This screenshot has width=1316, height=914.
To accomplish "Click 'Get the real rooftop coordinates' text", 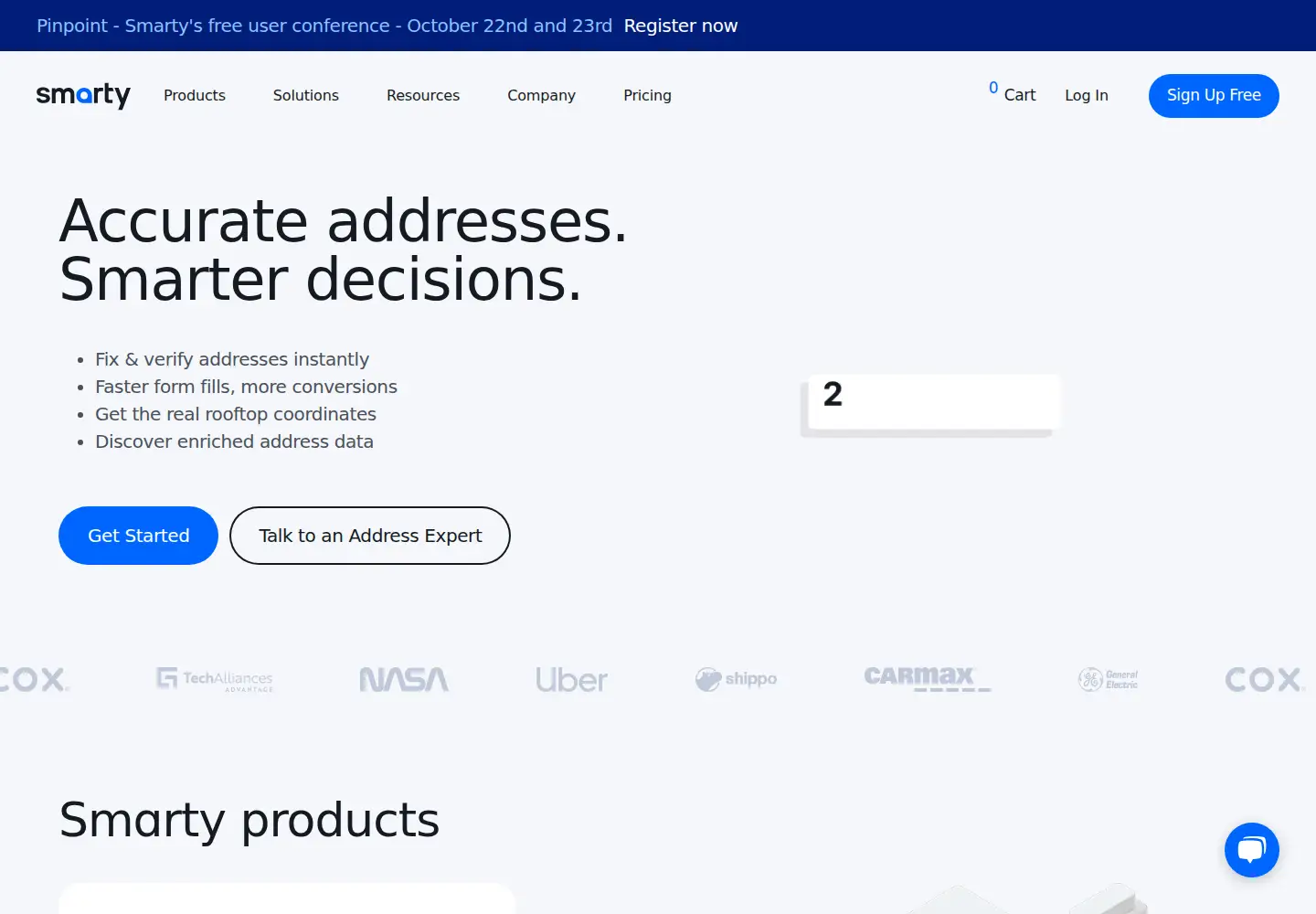I will [x=236, y=414].
